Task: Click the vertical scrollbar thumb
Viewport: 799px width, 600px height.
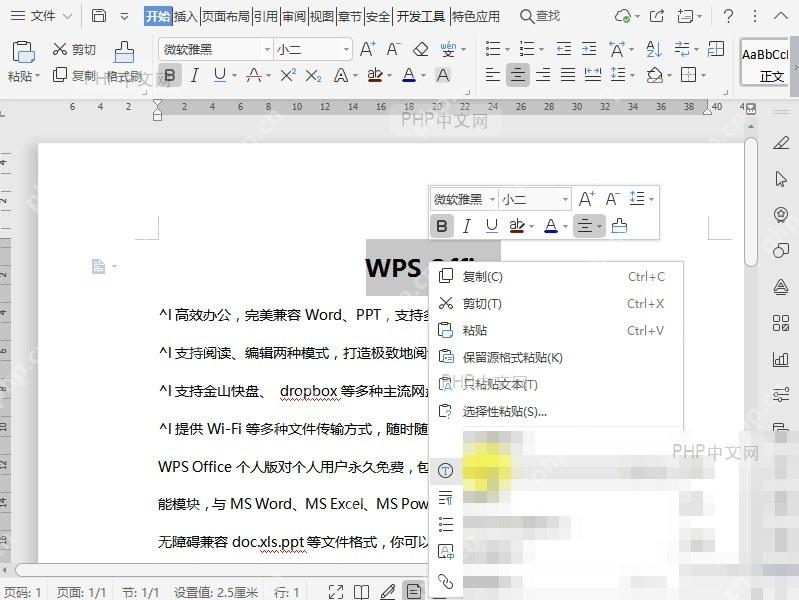Action: click(751, 201)
